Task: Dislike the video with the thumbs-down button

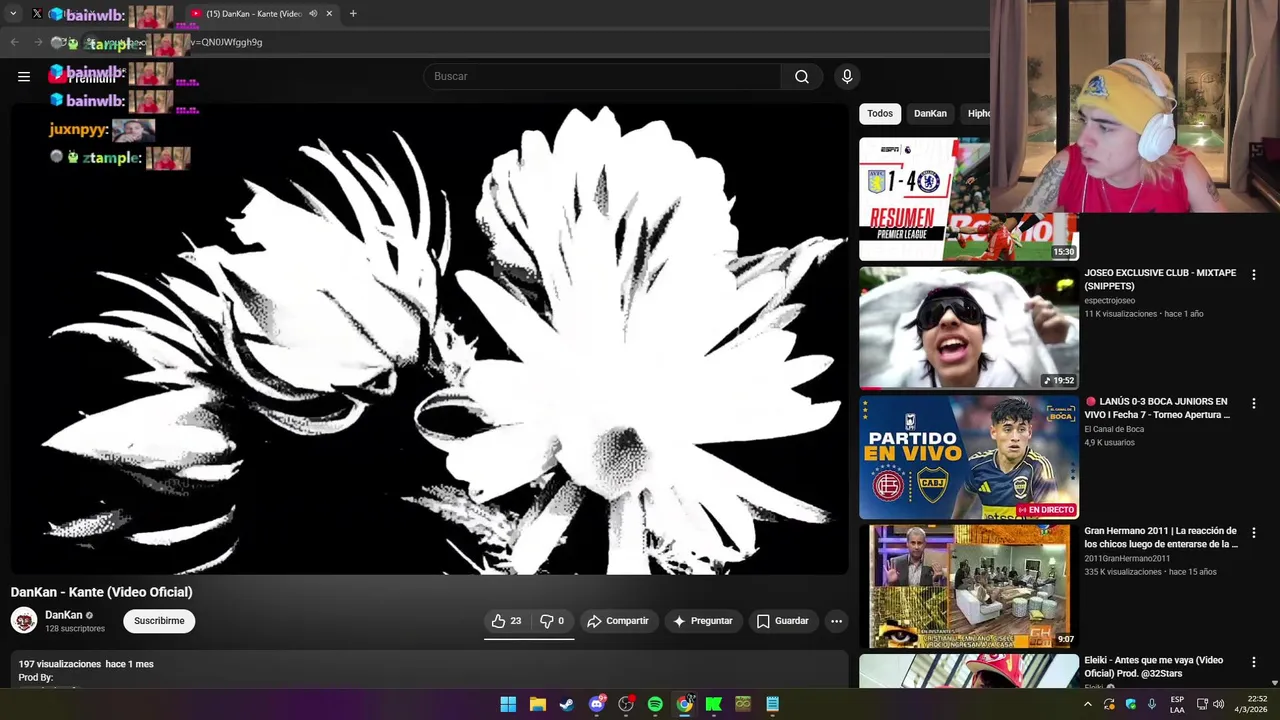Action: 552,621
